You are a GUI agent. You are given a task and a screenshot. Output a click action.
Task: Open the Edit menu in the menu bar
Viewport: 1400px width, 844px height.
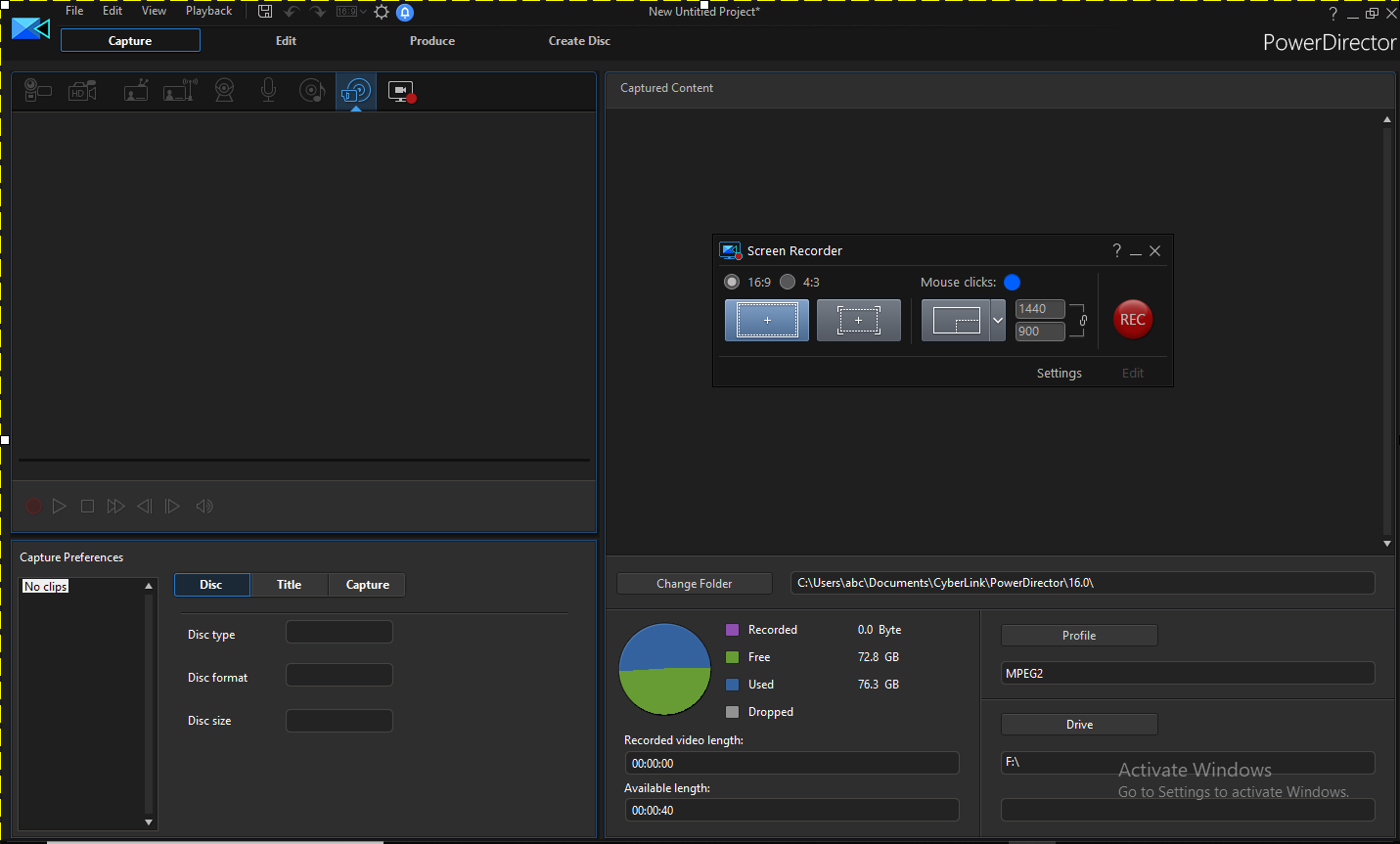[113, 11]
